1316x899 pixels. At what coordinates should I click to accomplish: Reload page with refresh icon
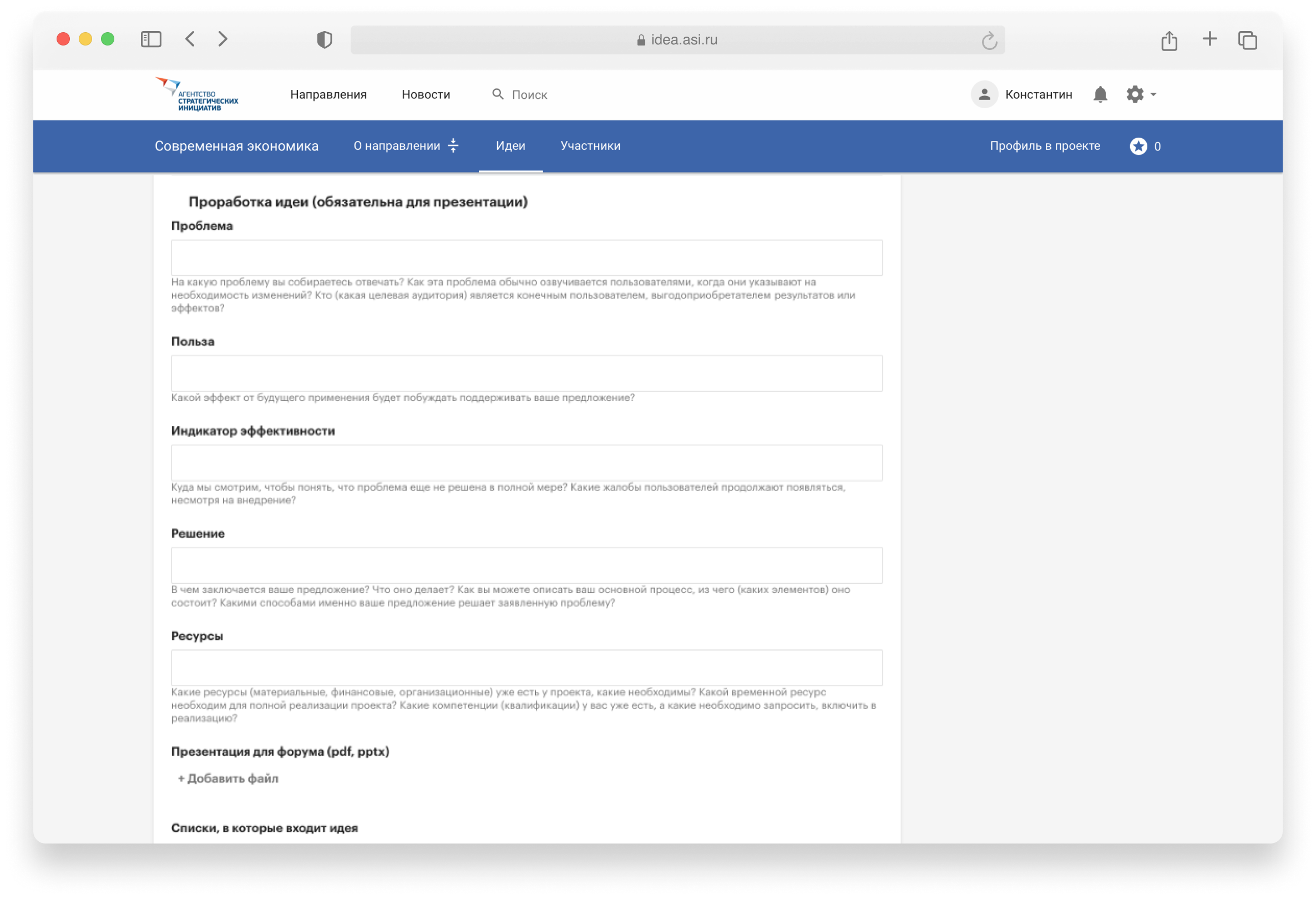(x=989, y=40)
